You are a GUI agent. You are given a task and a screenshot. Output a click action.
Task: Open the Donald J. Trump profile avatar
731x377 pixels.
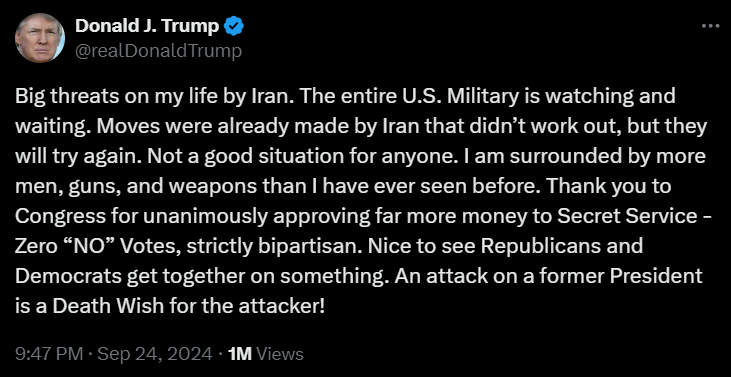(40, 38)
